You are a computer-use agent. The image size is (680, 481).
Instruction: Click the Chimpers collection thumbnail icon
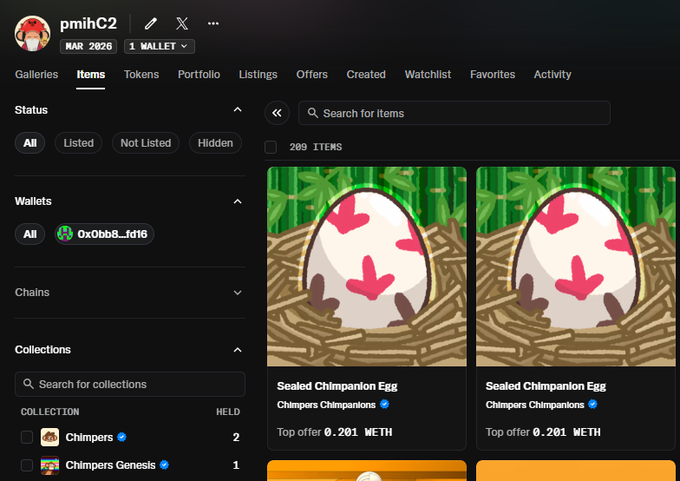tap(50, 437)
